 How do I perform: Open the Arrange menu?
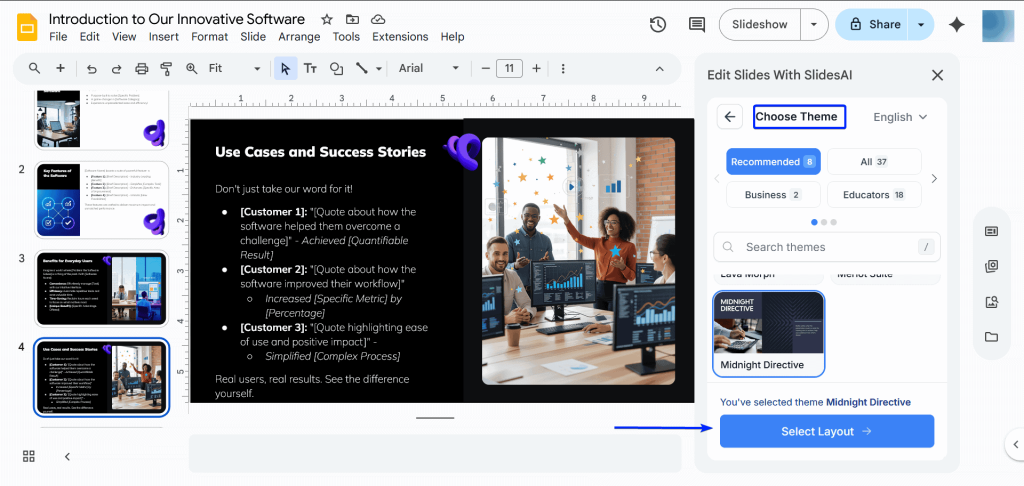(299, 37)
